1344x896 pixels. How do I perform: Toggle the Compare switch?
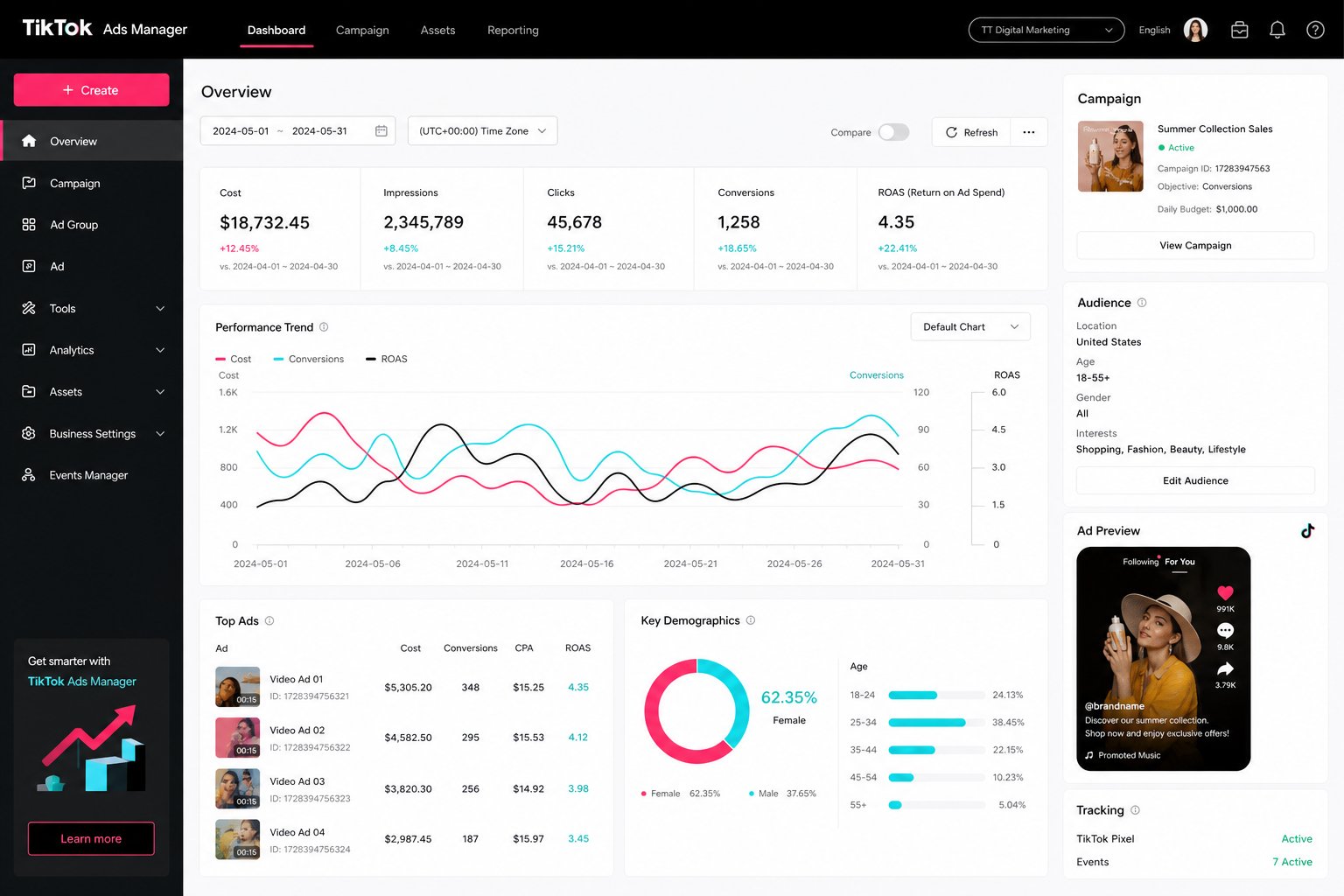click(x=893, y=132)
